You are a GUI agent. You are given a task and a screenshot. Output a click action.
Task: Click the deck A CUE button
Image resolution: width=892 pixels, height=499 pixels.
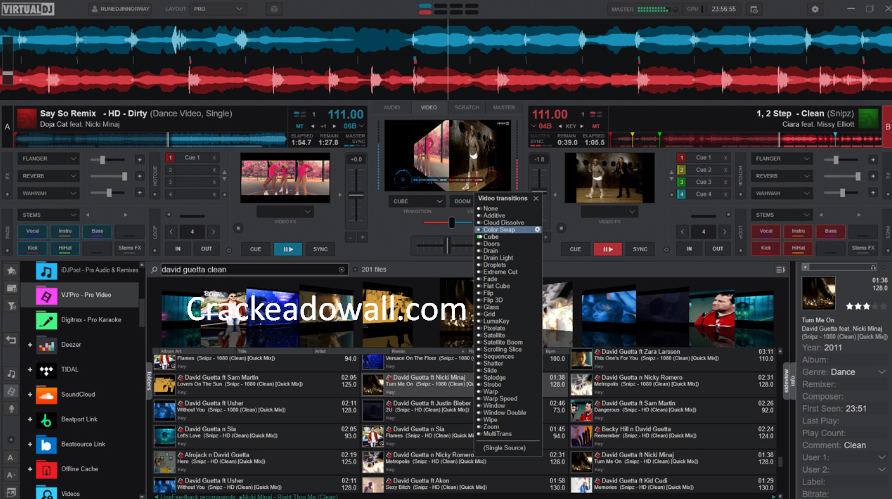click(255, 249)
